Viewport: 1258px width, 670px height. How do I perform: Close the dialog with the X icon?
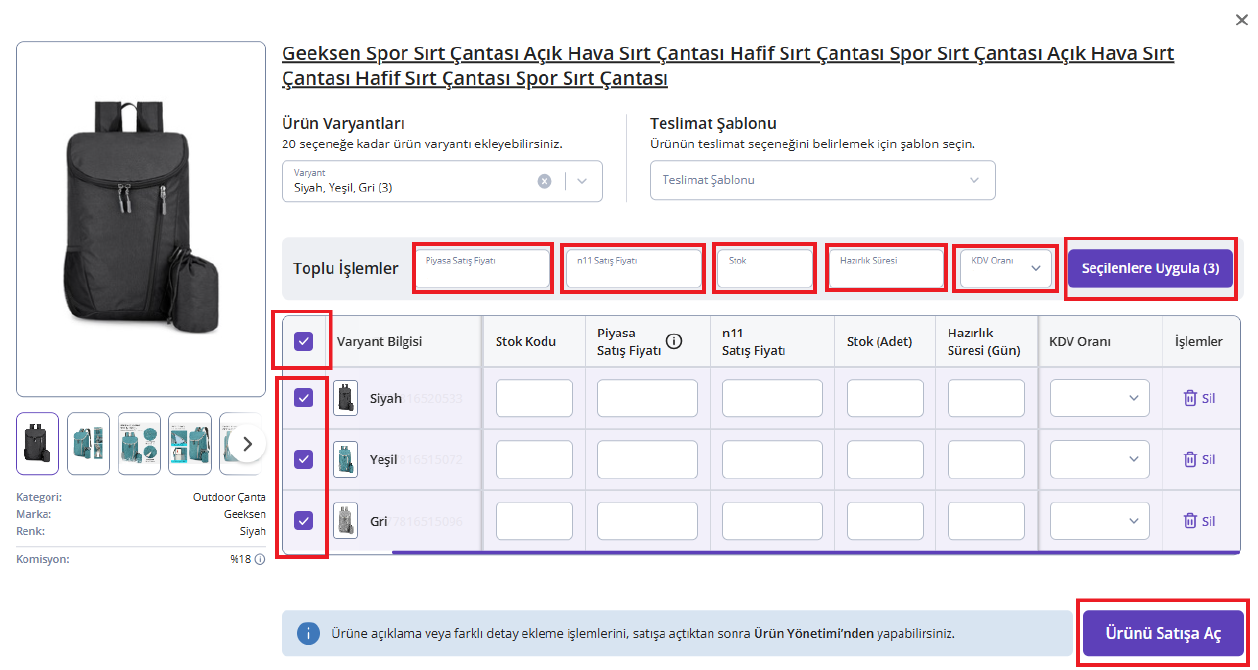pos(1241,19)
